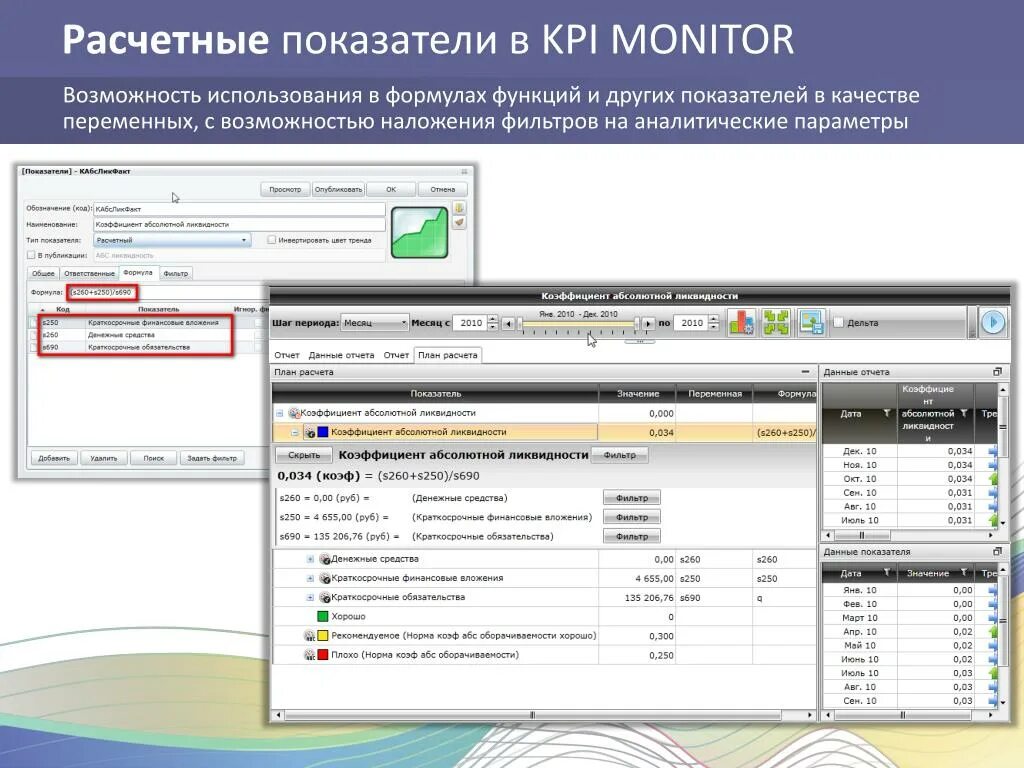Click the round blue play button
The height and width of the screenshot is (768, 1024).
(x=993, y=323)
